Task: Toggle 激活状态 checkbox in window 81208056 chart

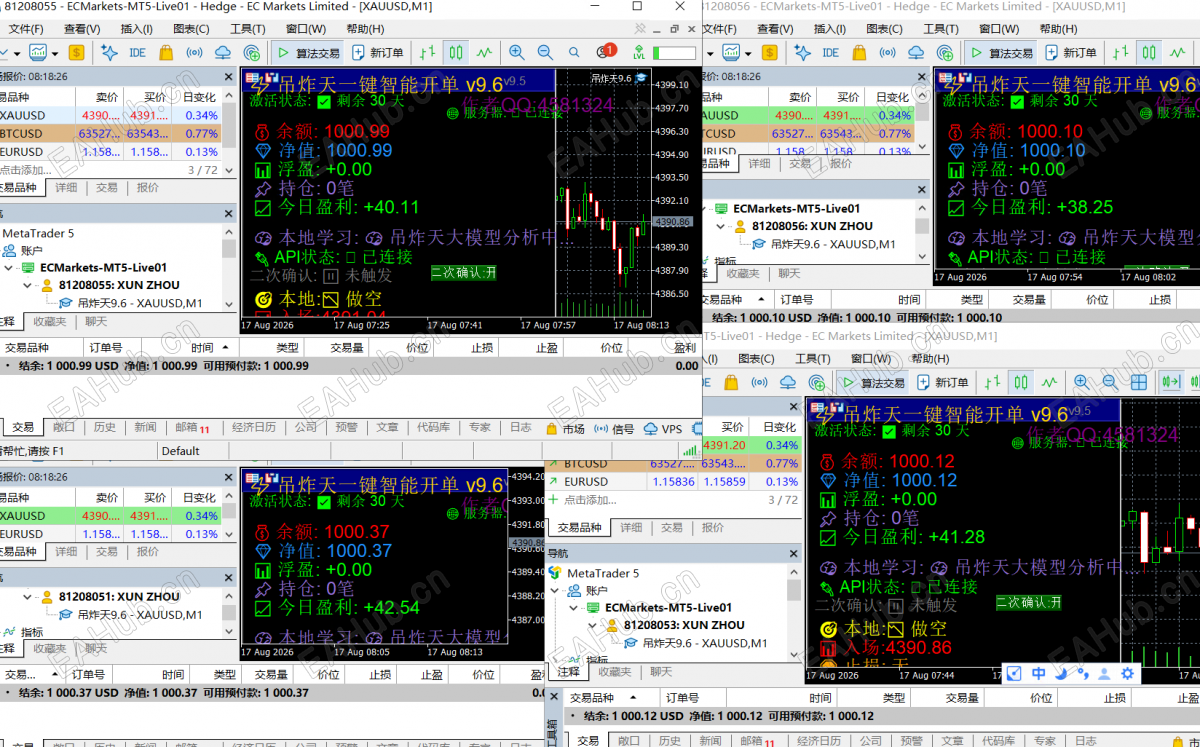Action: (x=1017, y=101)
